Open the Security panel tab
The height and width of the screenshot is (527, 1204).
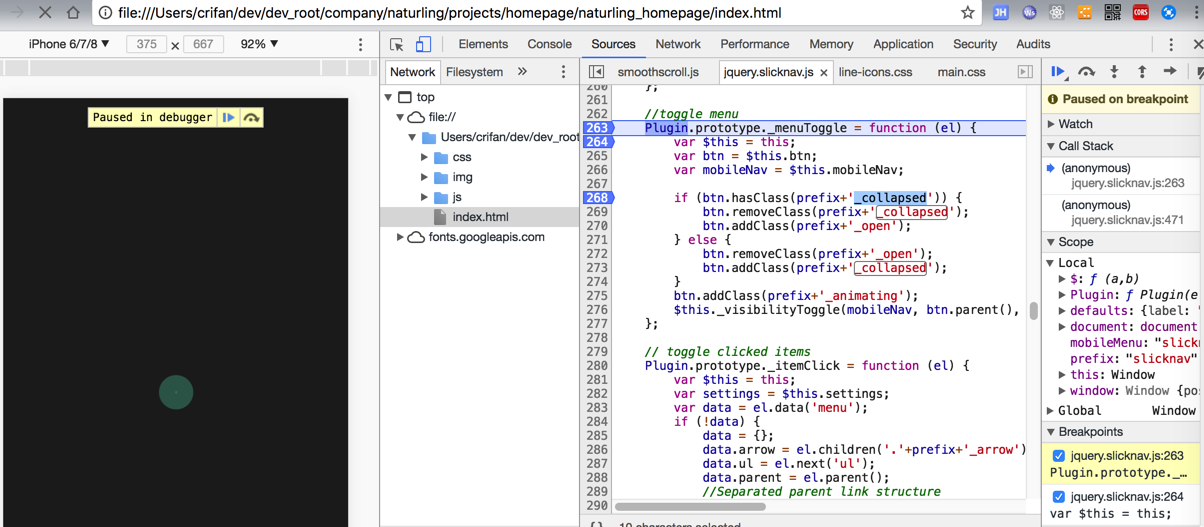tap(975, 44)
